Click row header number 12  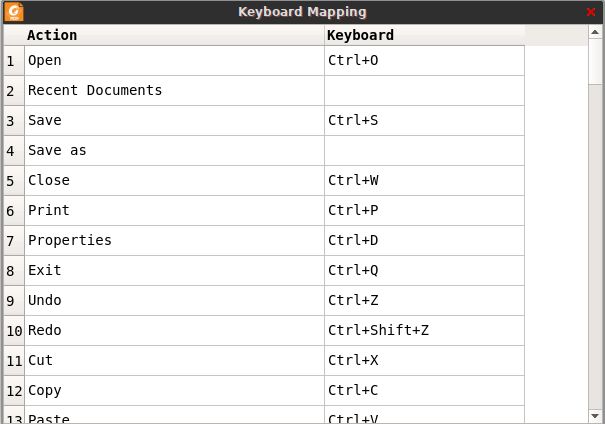point(14,390)
